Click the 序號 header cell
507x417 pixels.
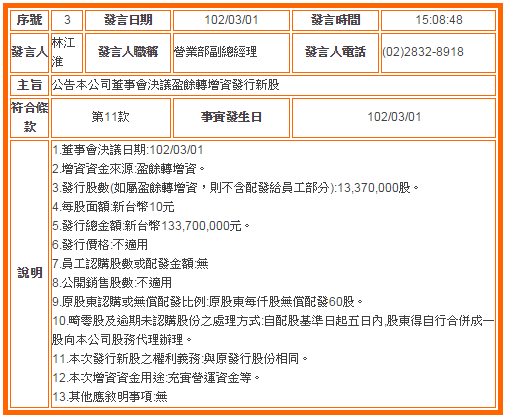click(29, 20)
